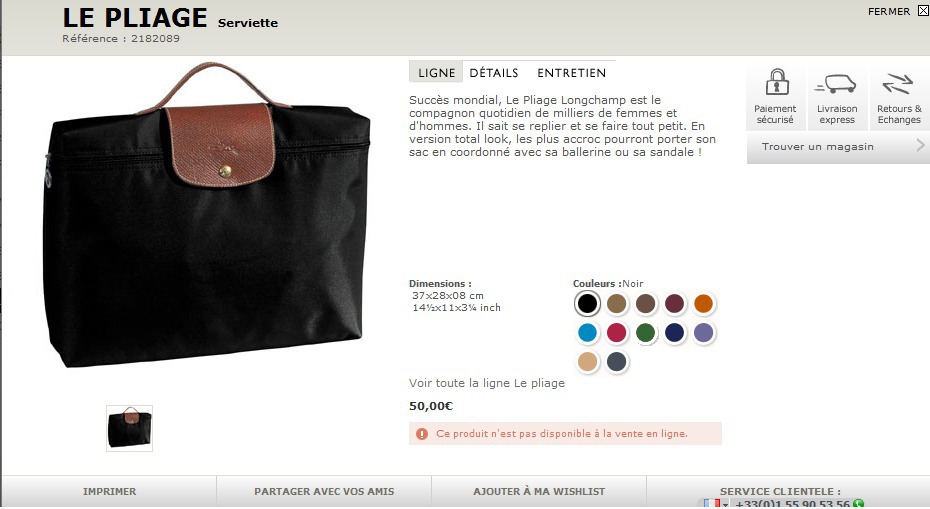
Task: Expand Trouver un magasin arrow
Action: tap(921, 145)
